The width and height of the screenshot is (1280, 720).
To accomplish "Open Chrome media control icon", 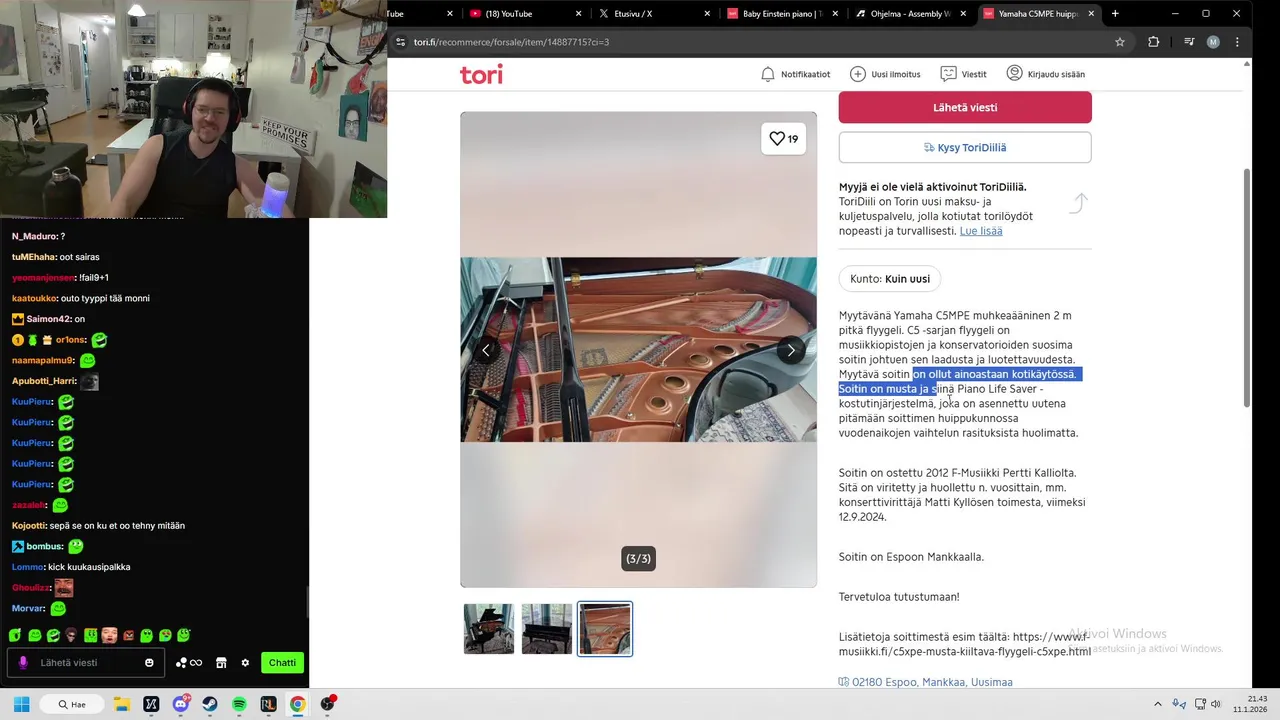I will pos(1189,42).
